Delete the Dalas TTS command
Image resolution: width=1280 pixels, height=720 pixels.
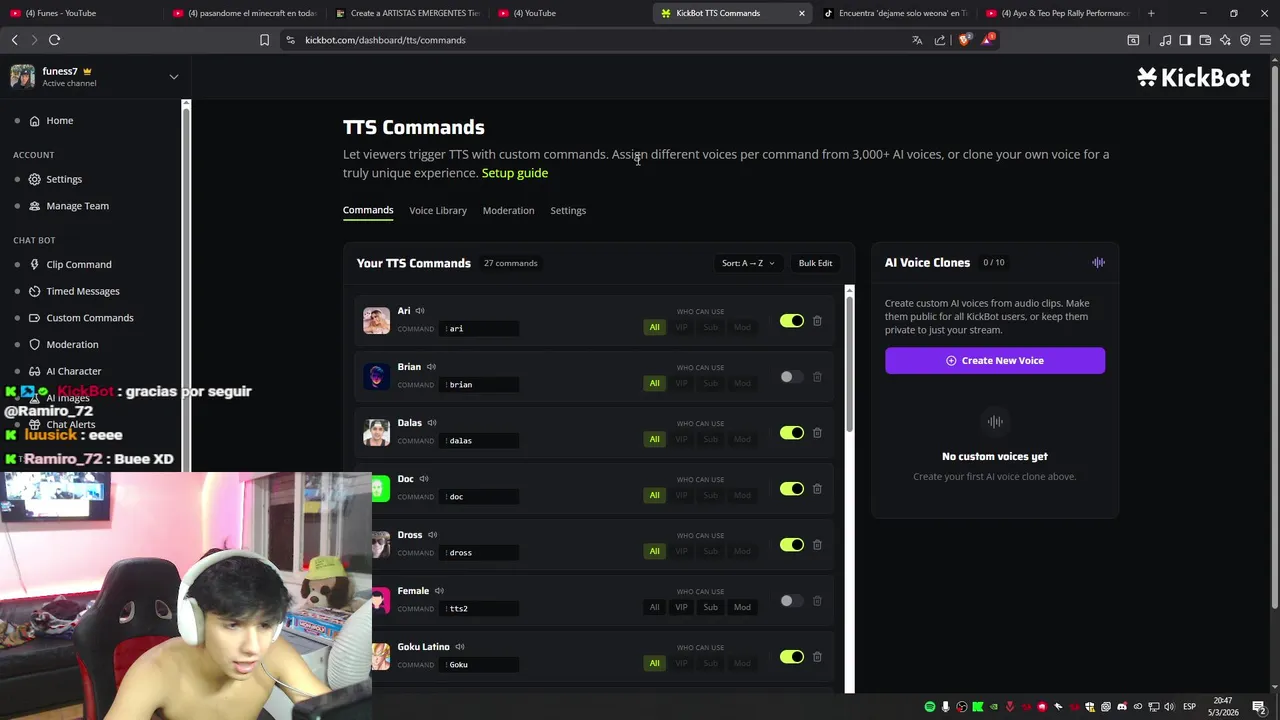817,433
